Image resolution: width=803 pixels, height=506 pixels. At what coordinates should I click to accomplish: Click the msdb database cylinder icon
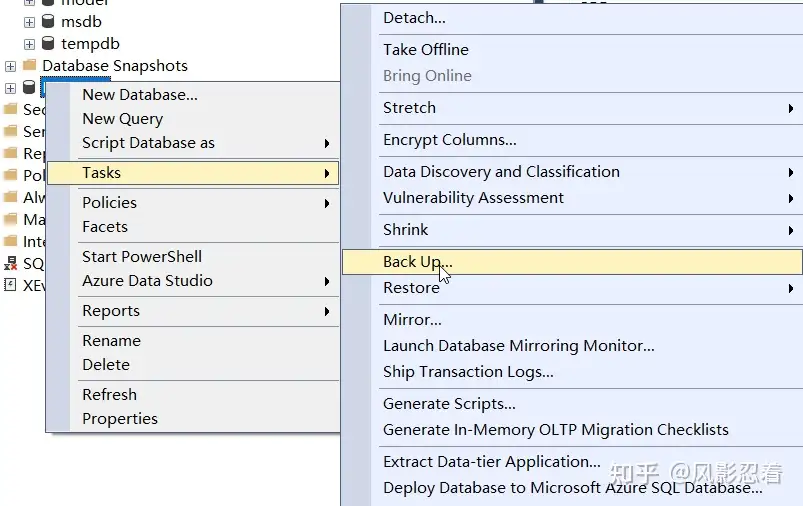coord(47,21)
